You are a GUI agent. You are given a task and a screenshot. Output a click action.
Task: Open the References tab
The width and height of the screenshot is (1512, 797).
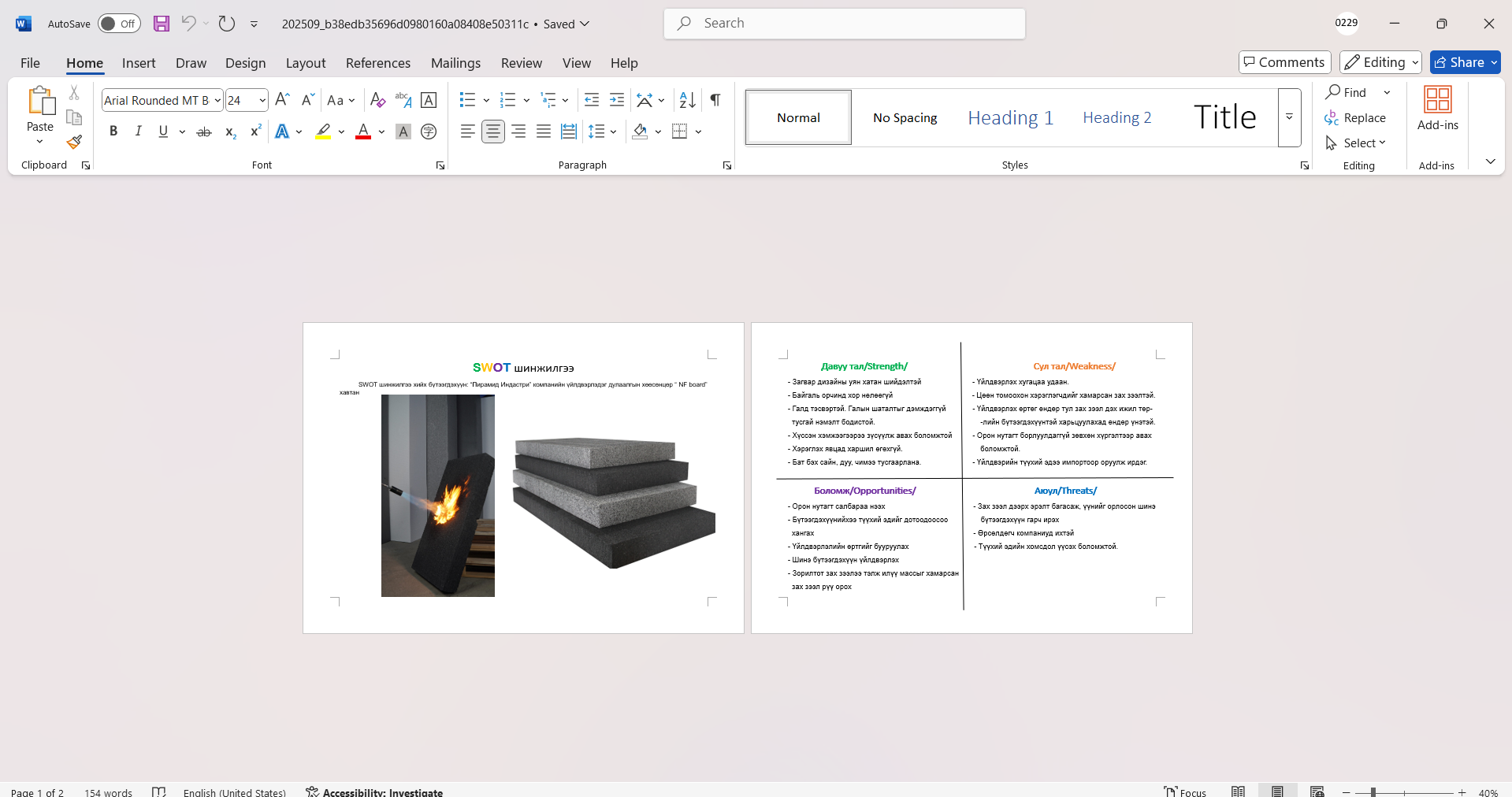(x=378, y=63)
